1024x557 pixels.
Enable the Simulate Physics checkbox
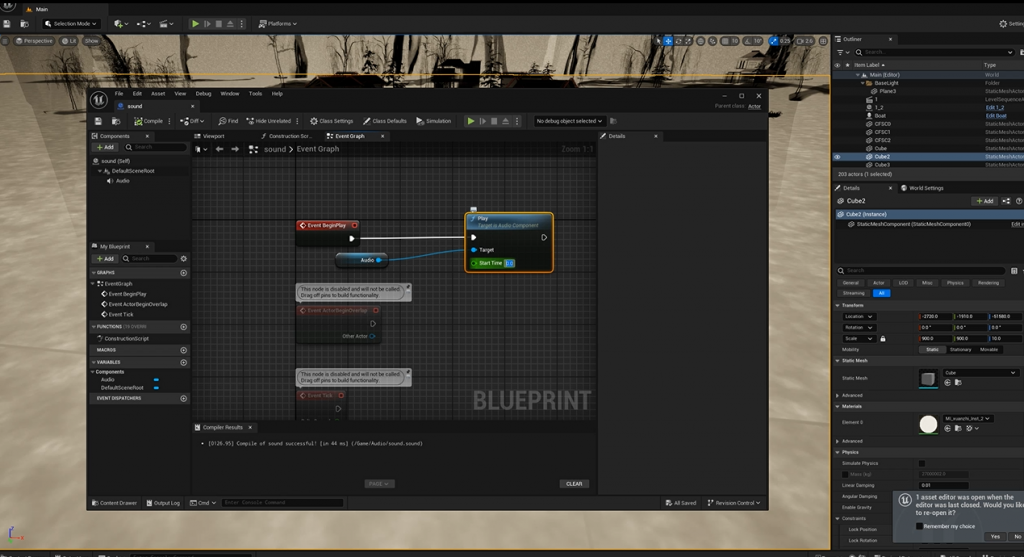tap(922, 463)
